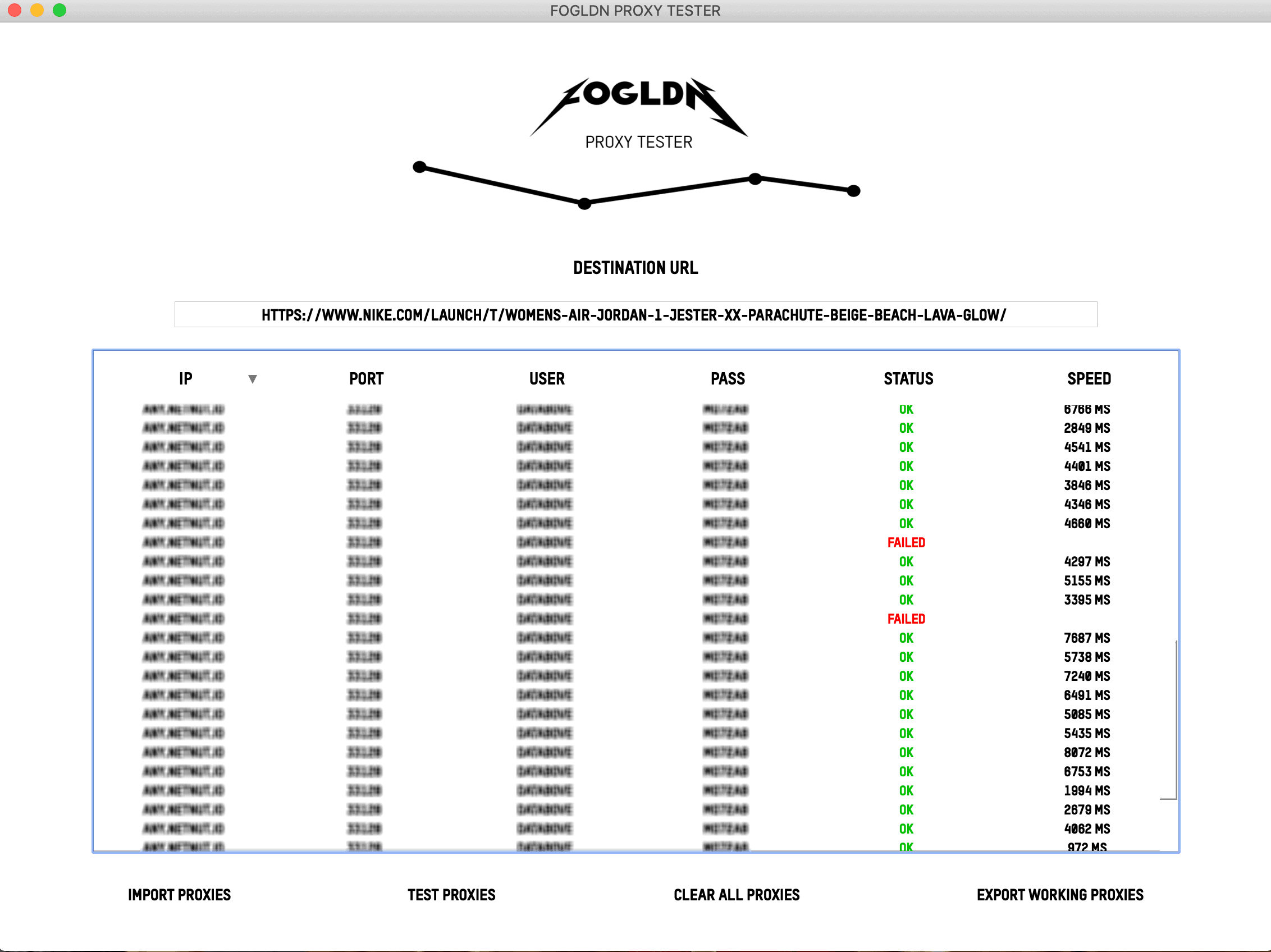Click the IP column header
This screenshot has height=952, width=1271.
point(186,379)
